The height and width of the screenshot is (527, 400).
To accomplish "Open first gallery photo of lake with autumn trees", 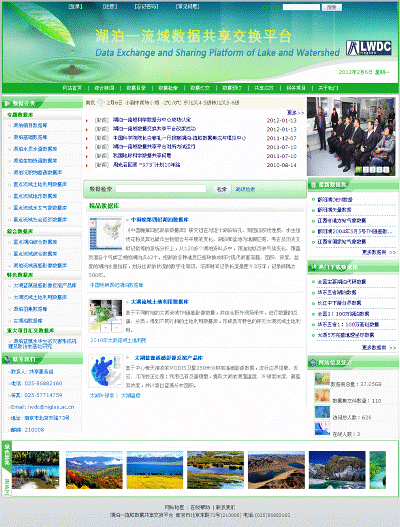I will 36,470.
